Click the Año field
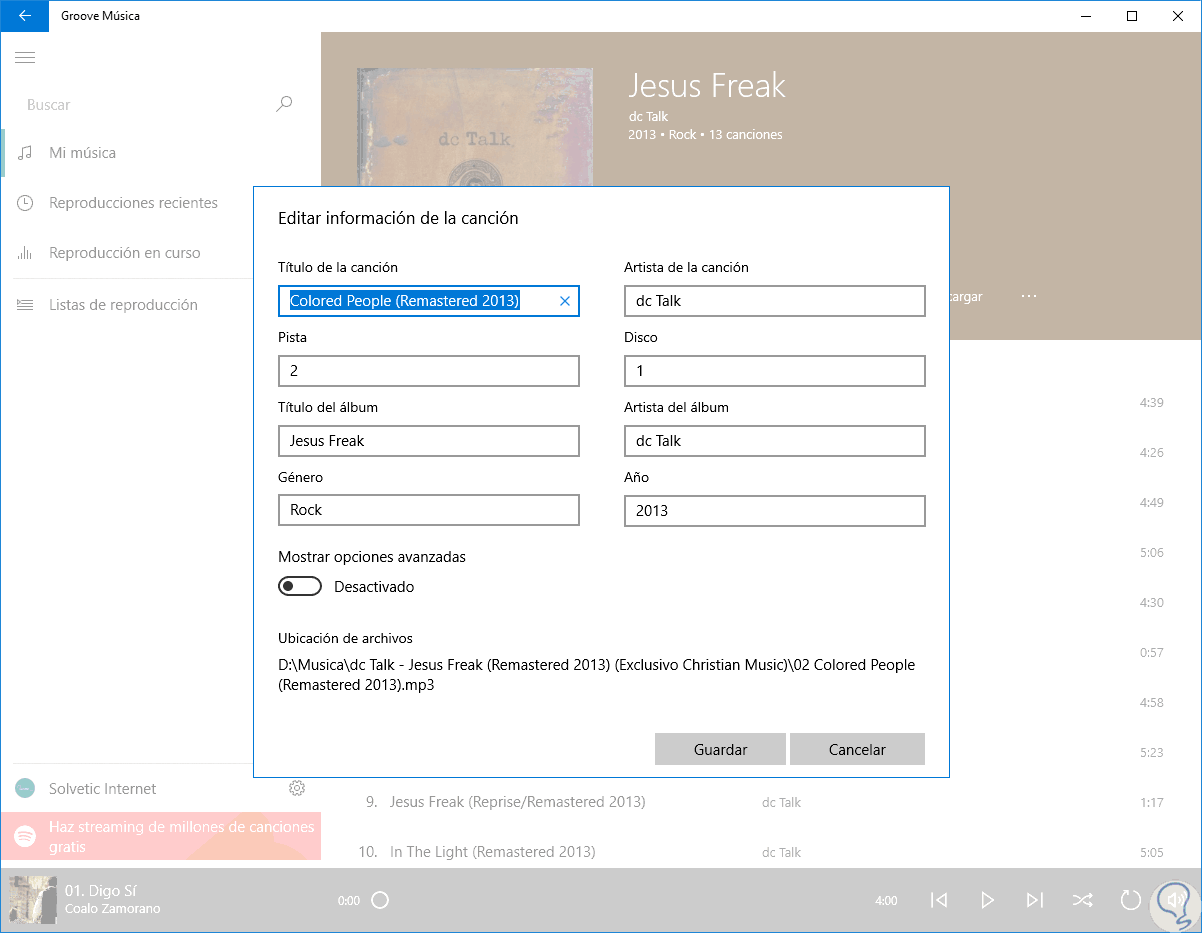This screenshot has height=933, width=1202. tap(775, 510)
